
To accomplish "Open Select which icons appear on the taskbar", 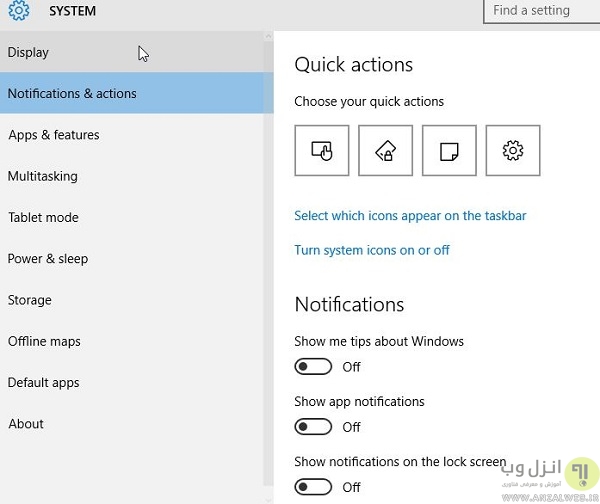I will pos(410,216).
